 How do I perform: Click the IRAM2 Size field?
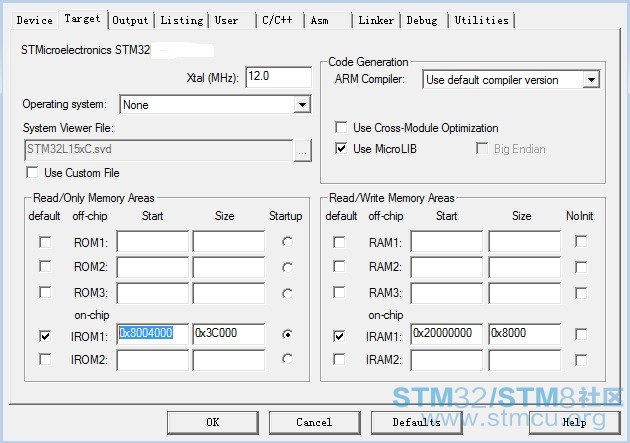pyautogui.click(x=524, y=360)
